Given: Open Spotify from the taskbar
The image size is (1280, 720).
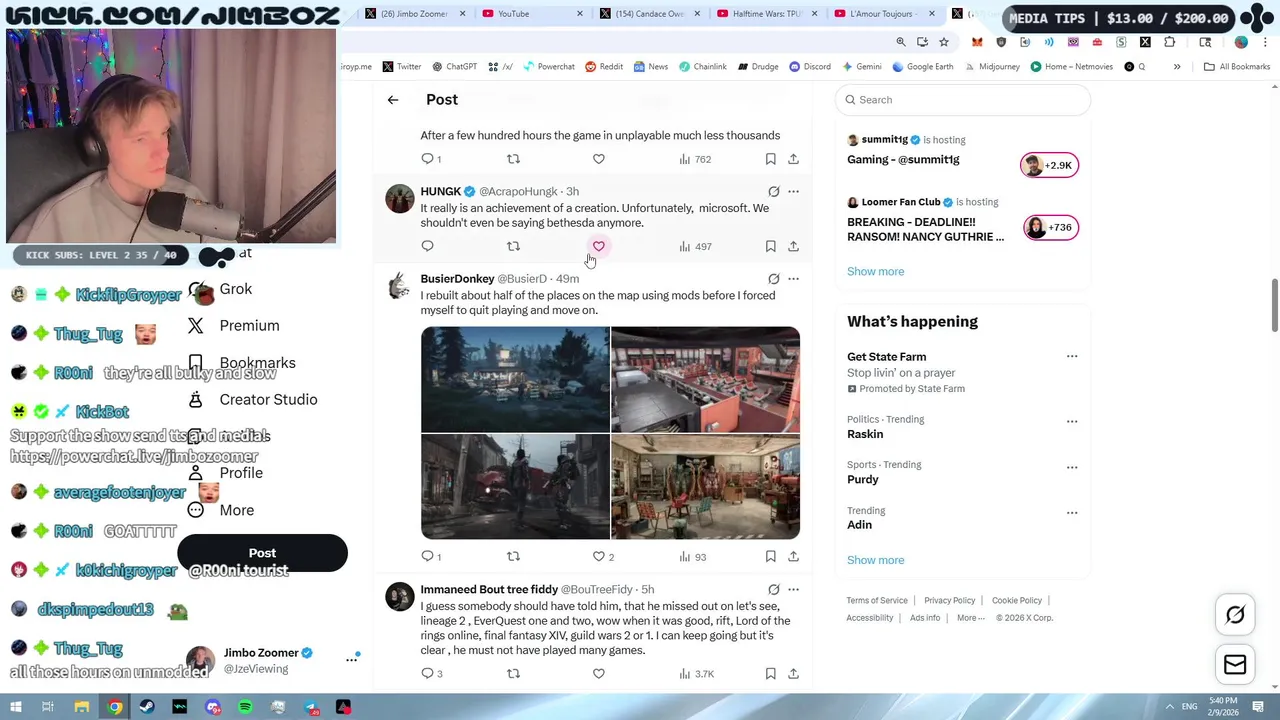Looking at the screenshot, I should pyautogui.click(x=245, y=707).
